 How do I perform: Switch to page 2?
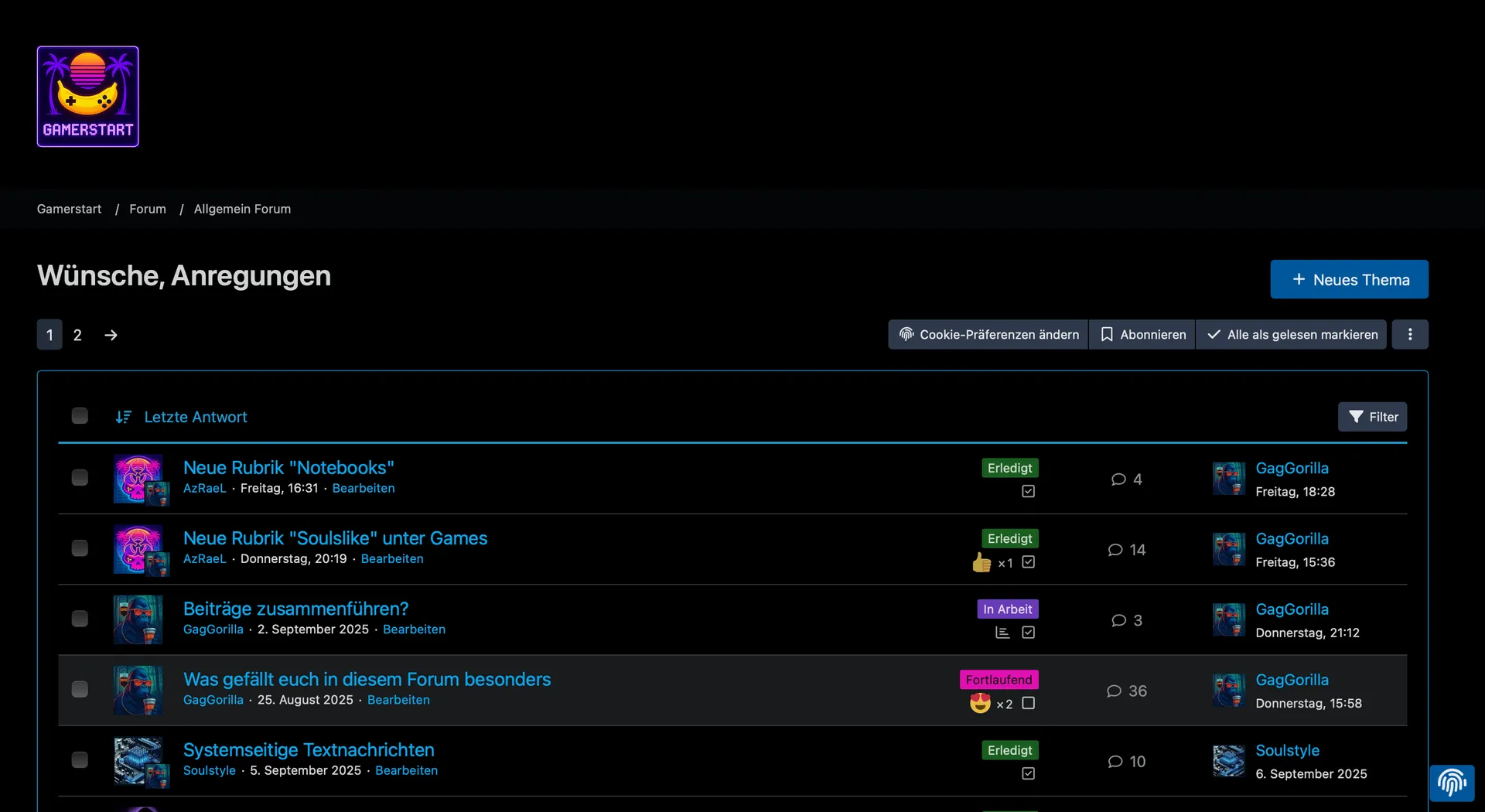point(77,335)
